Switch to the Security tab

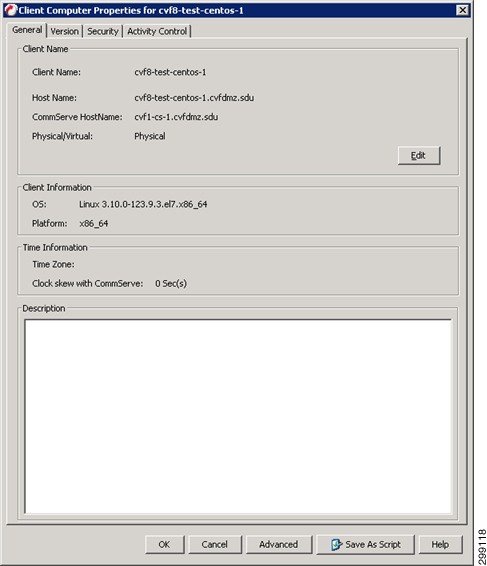click(x=103, y=31)
